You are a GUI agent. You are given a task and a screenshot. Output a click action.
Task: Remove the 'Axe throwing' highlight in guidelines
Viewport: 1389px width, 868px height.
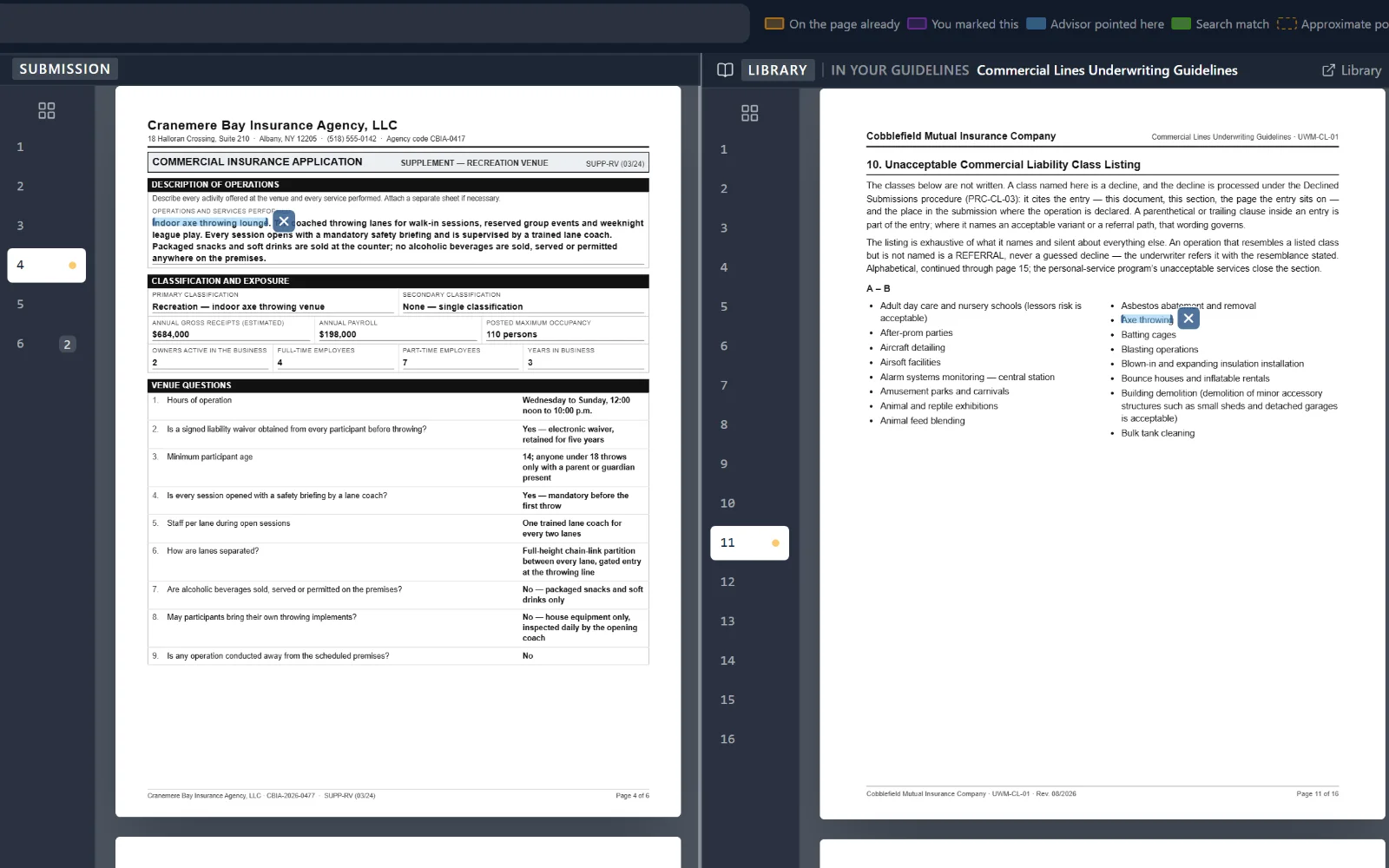[1188, 319]
